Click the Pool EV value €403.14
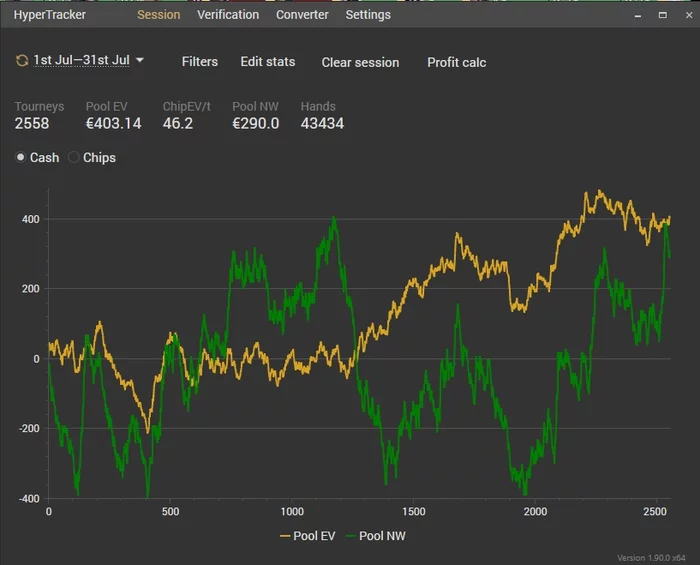This screenshot has height=565, width=700. [113, 123]
